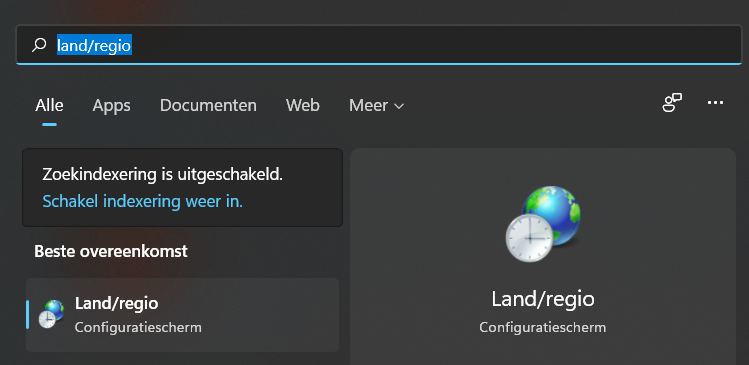This screenshot has height=365, width=749.
Task: Switch to the Documenten tab
Action: [208, 105]
